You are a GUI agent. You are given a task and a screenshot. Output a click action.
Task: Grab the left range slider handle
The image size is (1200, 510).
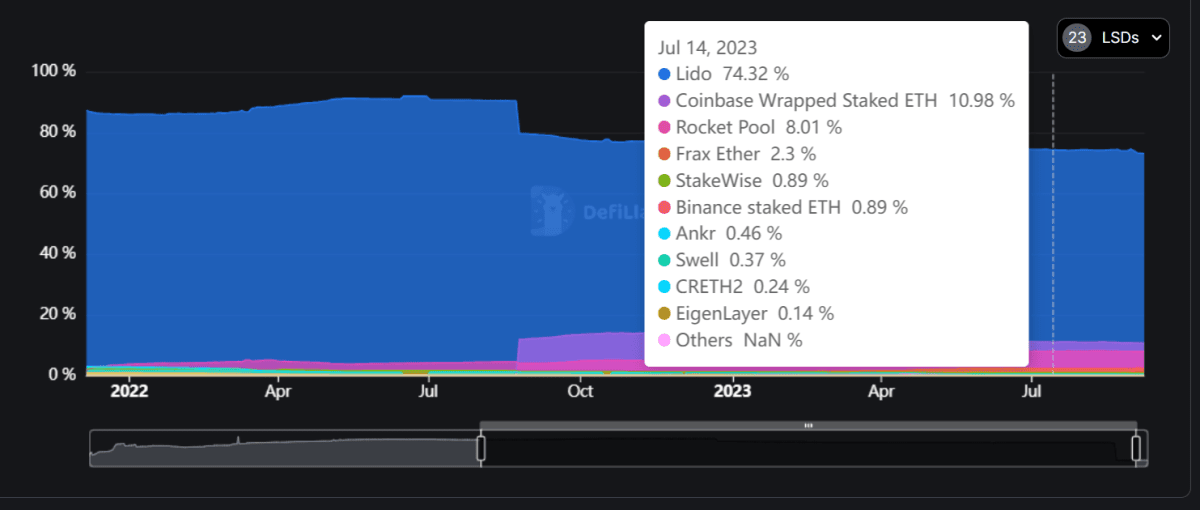coord(481,448)
